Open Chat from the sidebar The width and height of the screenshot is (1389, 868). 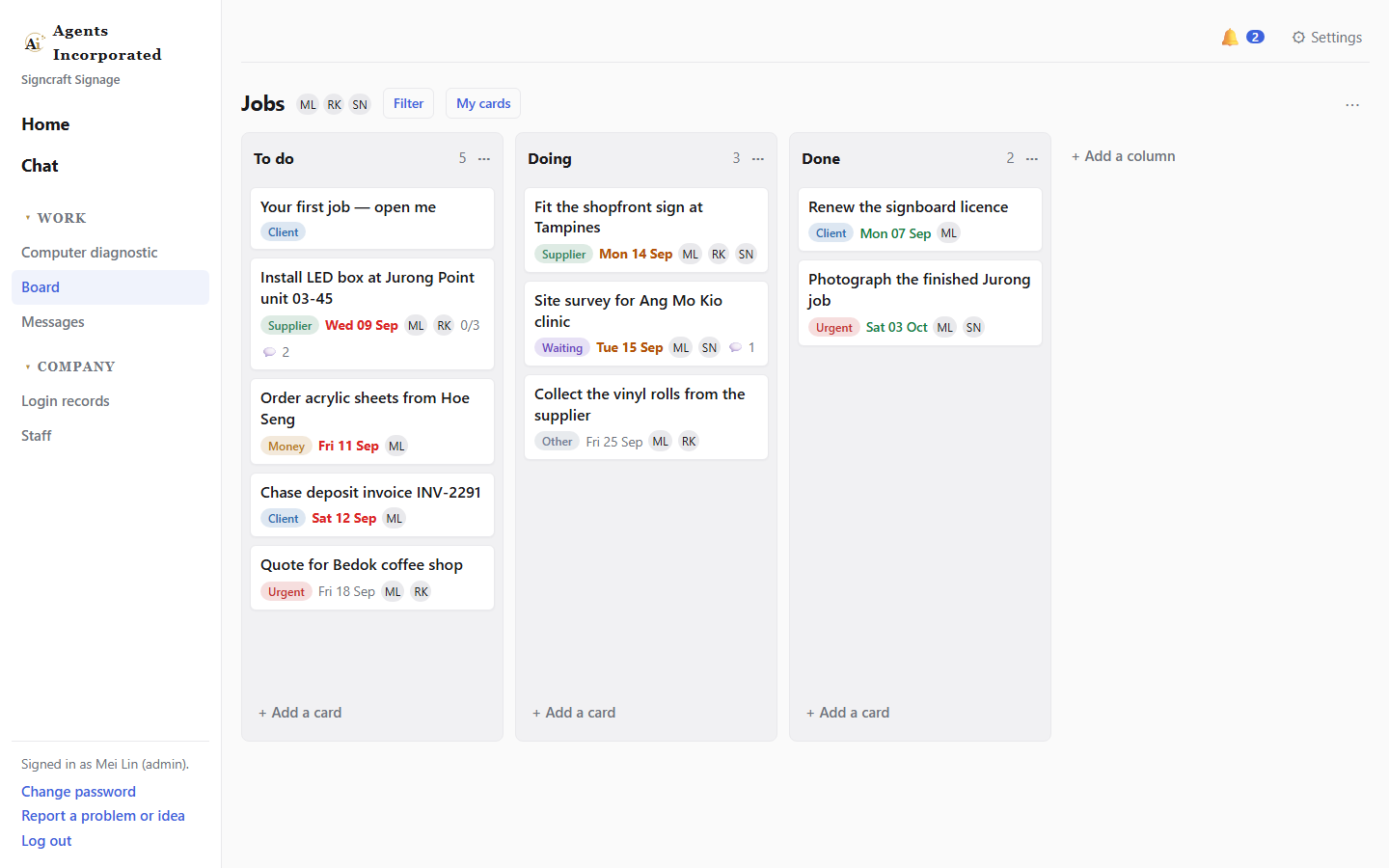[40, 166]
